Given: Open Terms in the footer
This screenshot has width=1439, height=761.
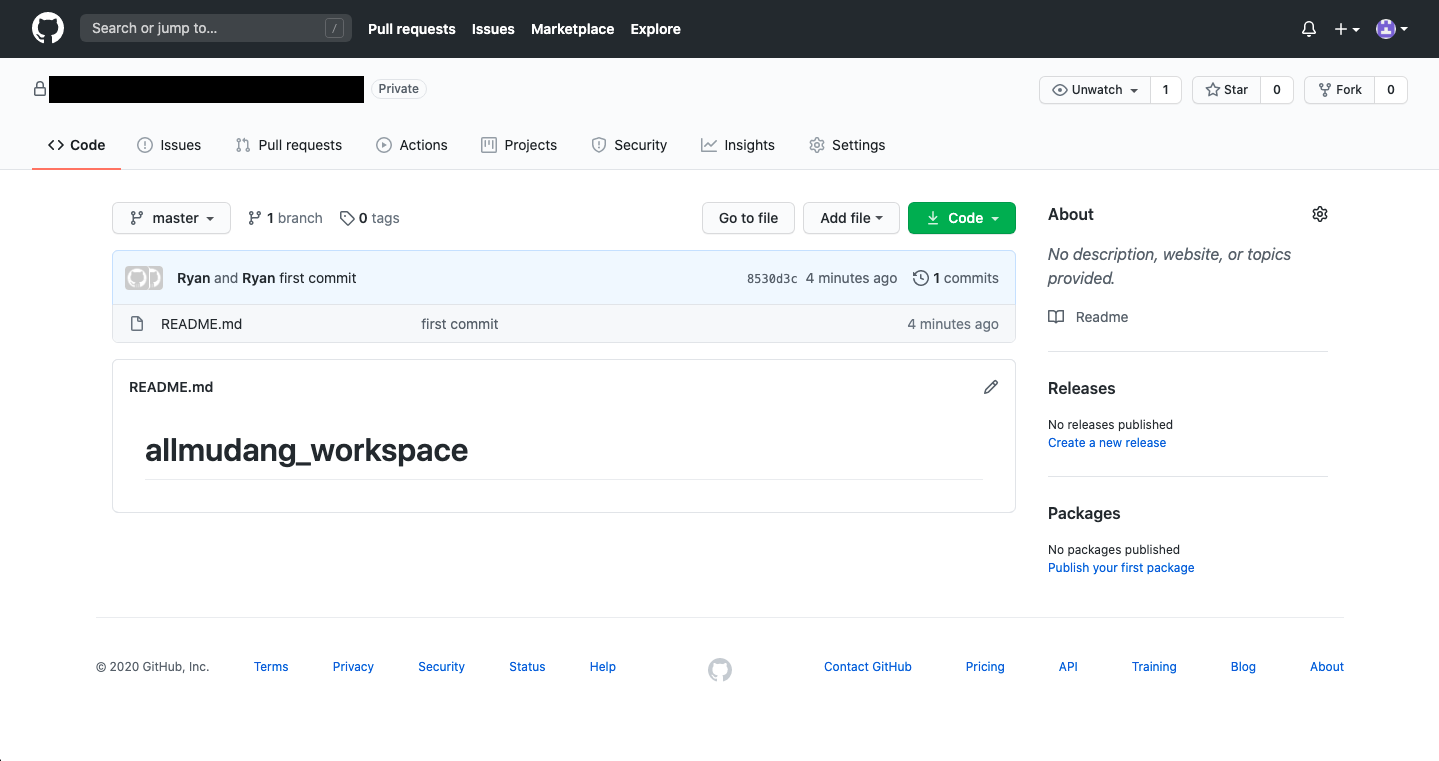Looking at the screenshot, I should tap(271, 667).
